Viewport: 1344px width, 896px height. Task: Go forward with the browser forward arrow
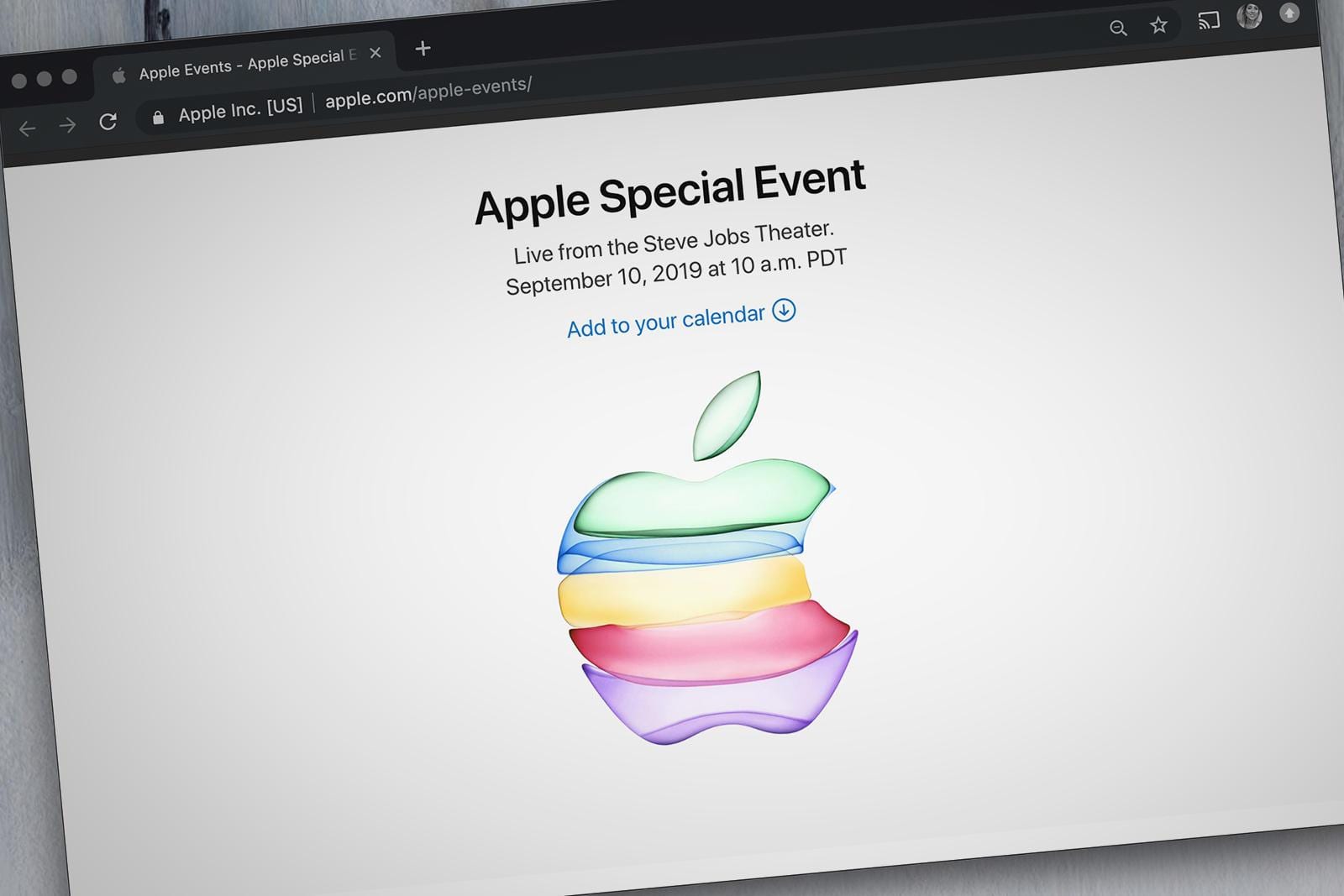pyautogui.click(x=68, y=125)
